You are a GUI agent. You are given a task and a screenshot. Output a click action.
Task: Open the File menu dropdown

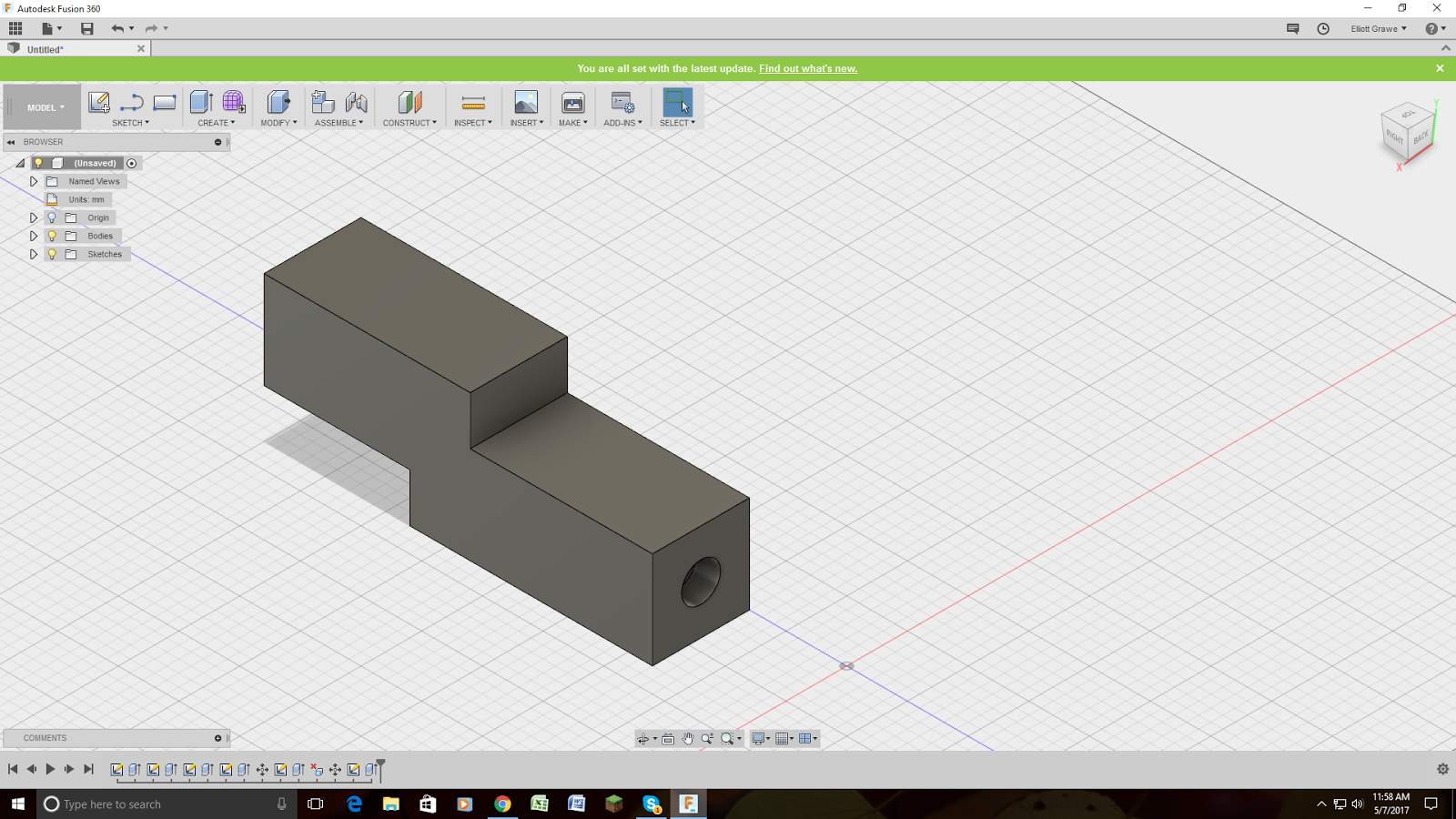pos(52,28)
